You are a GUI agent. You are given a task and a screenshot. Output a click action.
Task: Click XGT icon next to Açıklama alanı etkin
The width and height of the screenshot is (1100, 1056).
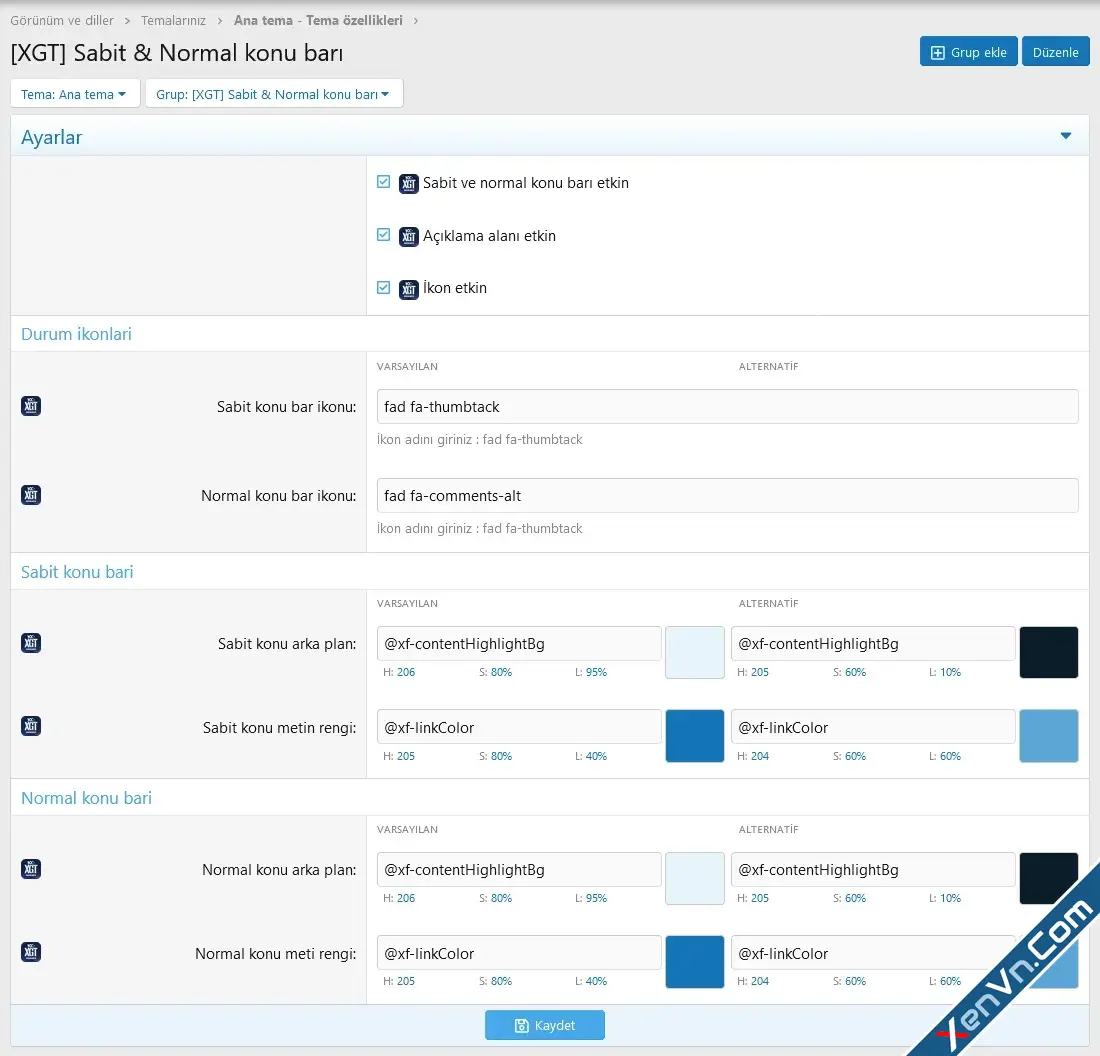click(x=409, y=236)
